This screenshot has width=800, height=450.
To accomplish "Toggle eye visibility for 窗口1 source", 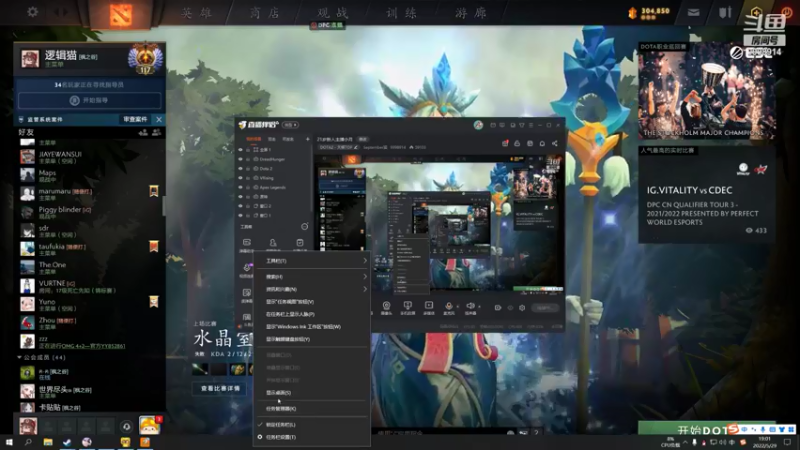I will [240, 215].
